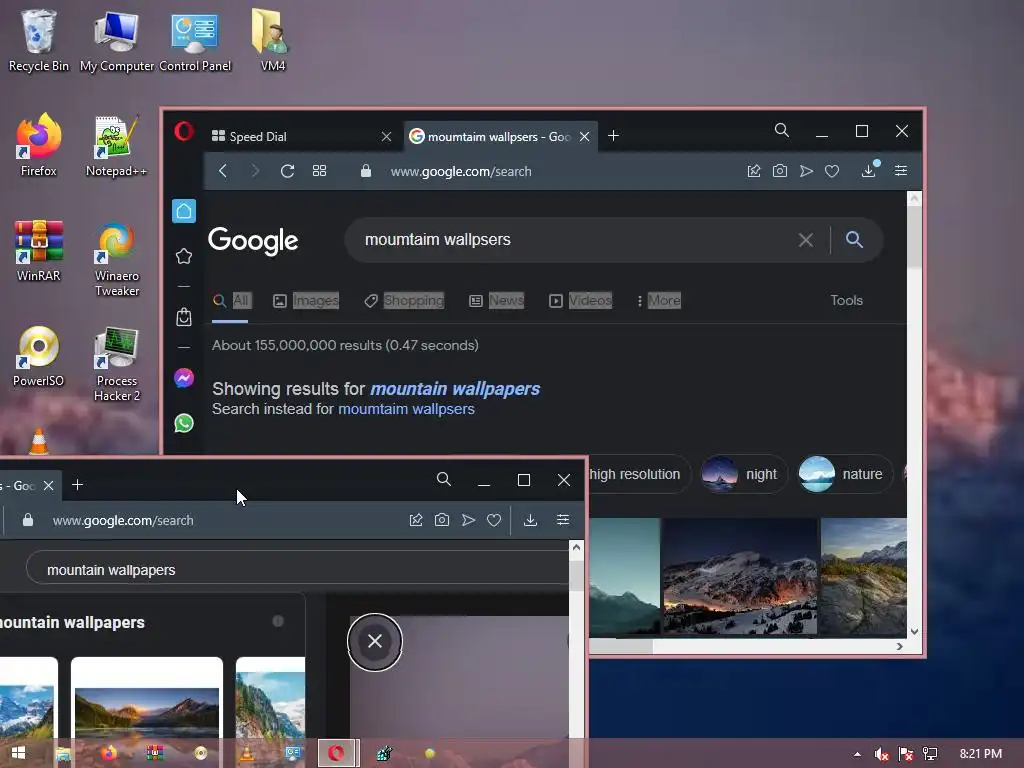Click the Windows Start button
The height and width of the screenshot is (768, 1024).
click(18, 753)
